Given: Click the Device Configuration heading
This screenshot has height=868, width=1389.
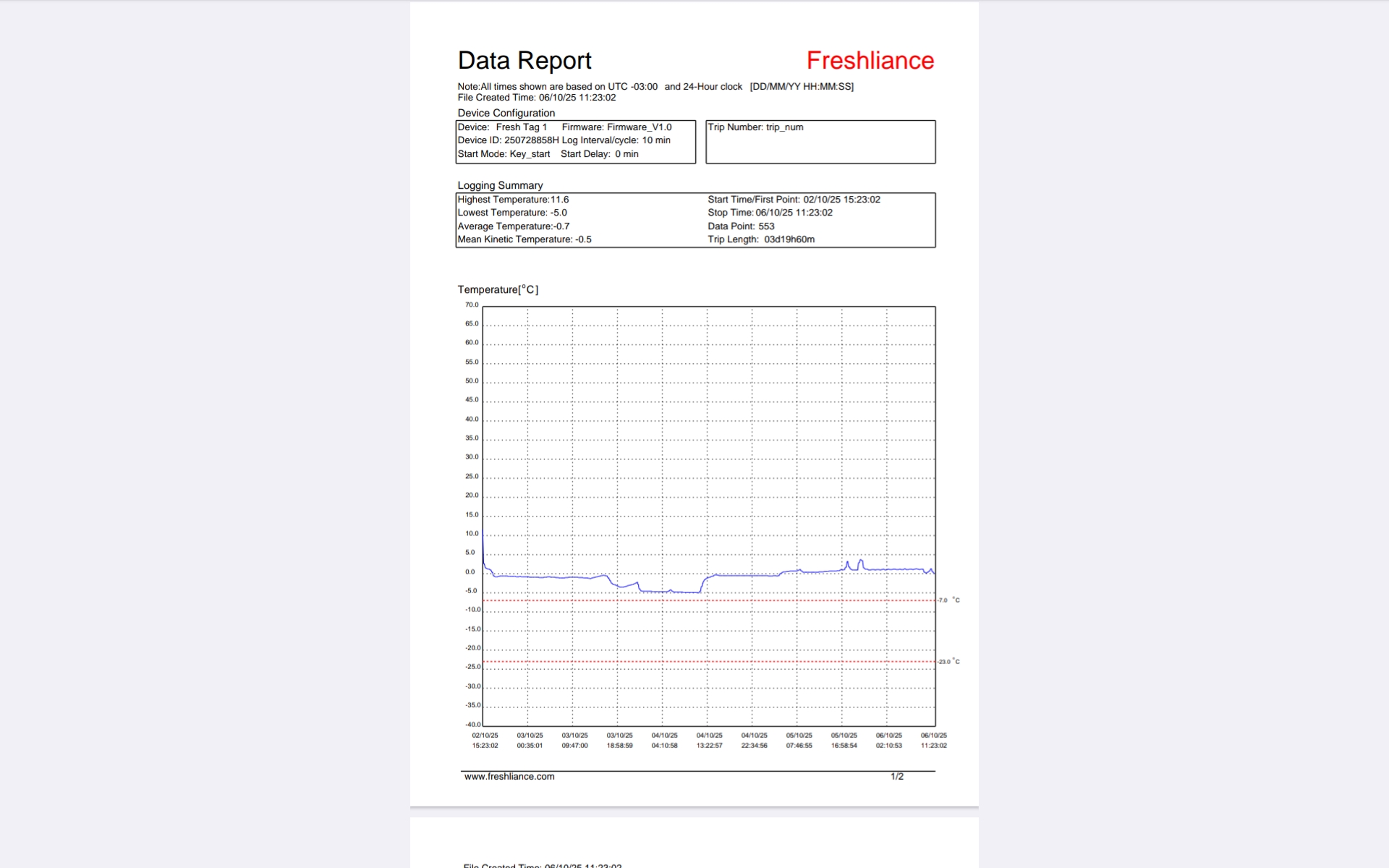Looking at the screenshot, I should point(506,113).
